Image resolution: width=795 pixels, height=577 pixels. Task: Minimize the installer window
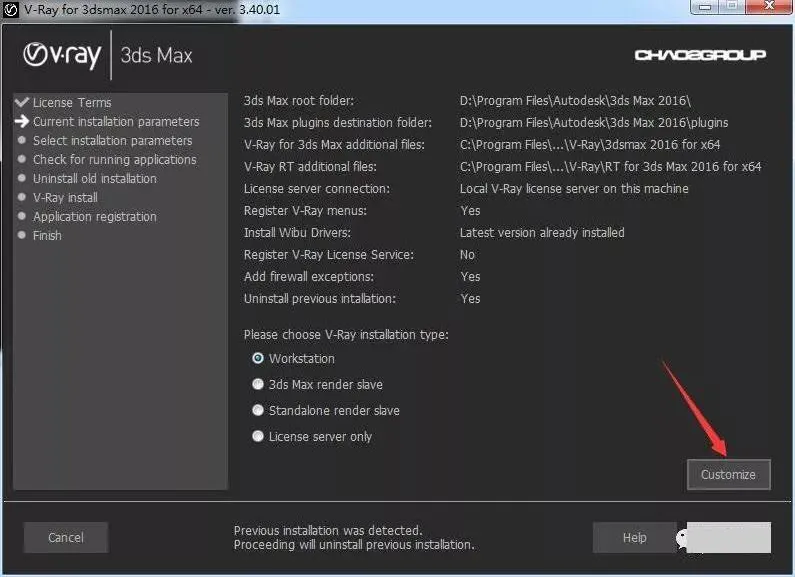705,7
